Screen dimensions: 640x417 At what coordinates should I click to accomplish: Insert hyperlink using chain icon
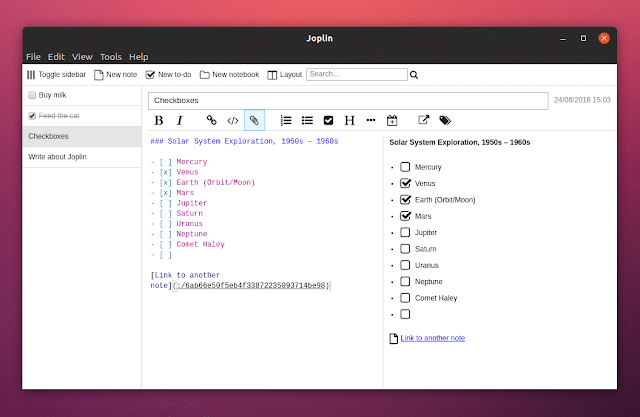coord(211,120)
